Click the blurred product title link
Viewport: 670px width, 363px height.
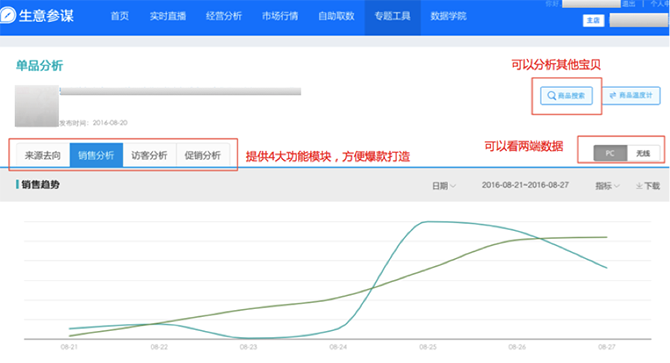pos(180,91)
